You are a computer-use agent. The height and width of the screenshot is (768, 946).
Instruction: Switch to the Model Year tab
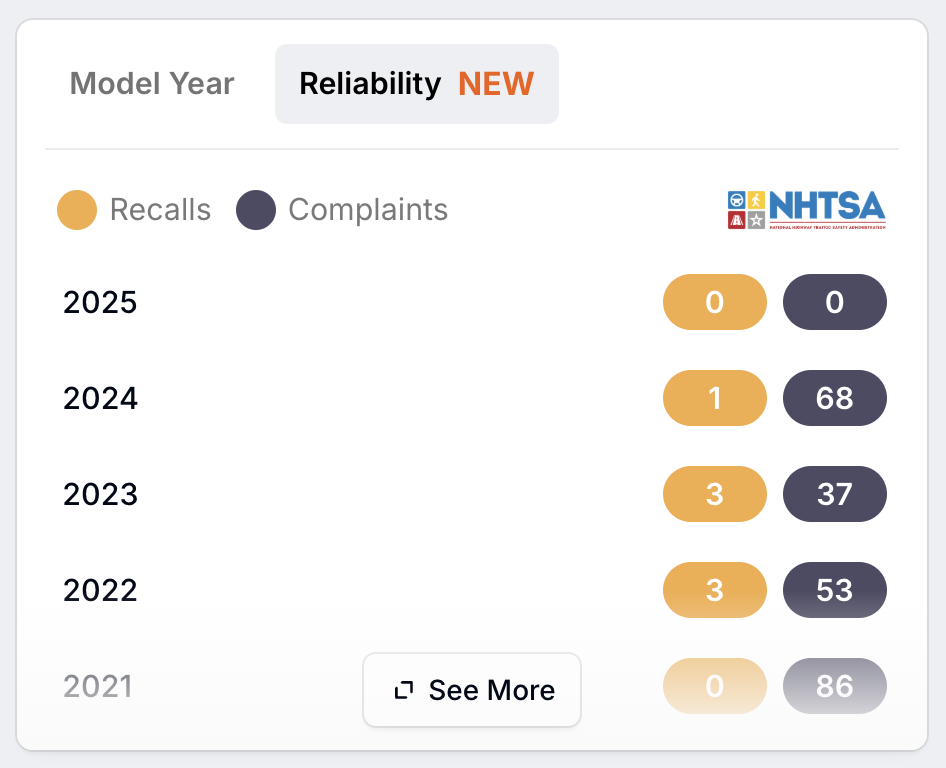(152, 83)
